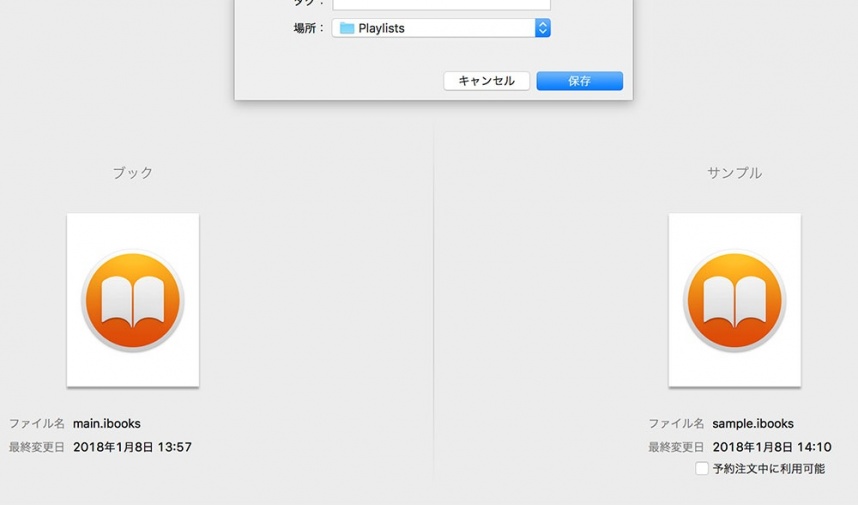Viewport: 858px width, 505px height.
Task: Click the 2018年1月8日 13:57 modified date
Action: point(132,447)
